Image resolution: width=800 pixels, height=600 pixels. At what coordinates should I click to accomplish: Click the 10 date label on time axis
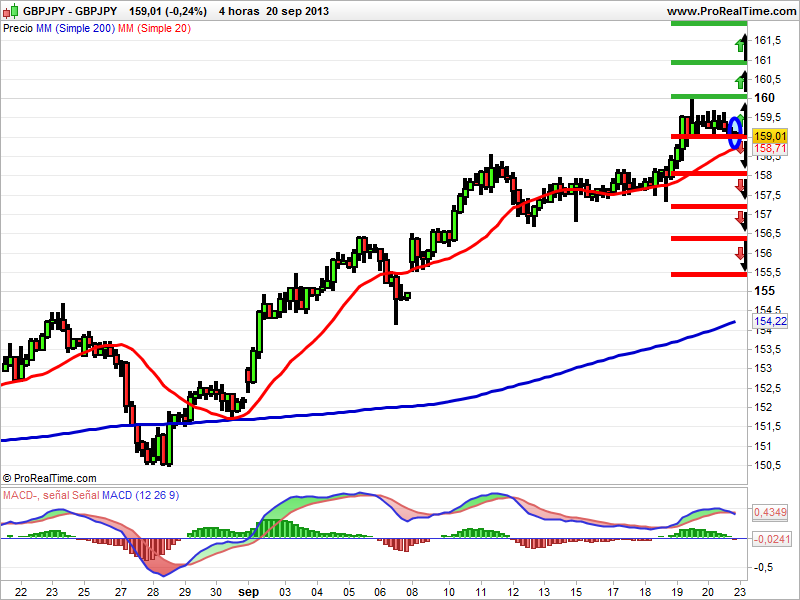(449, 592)
